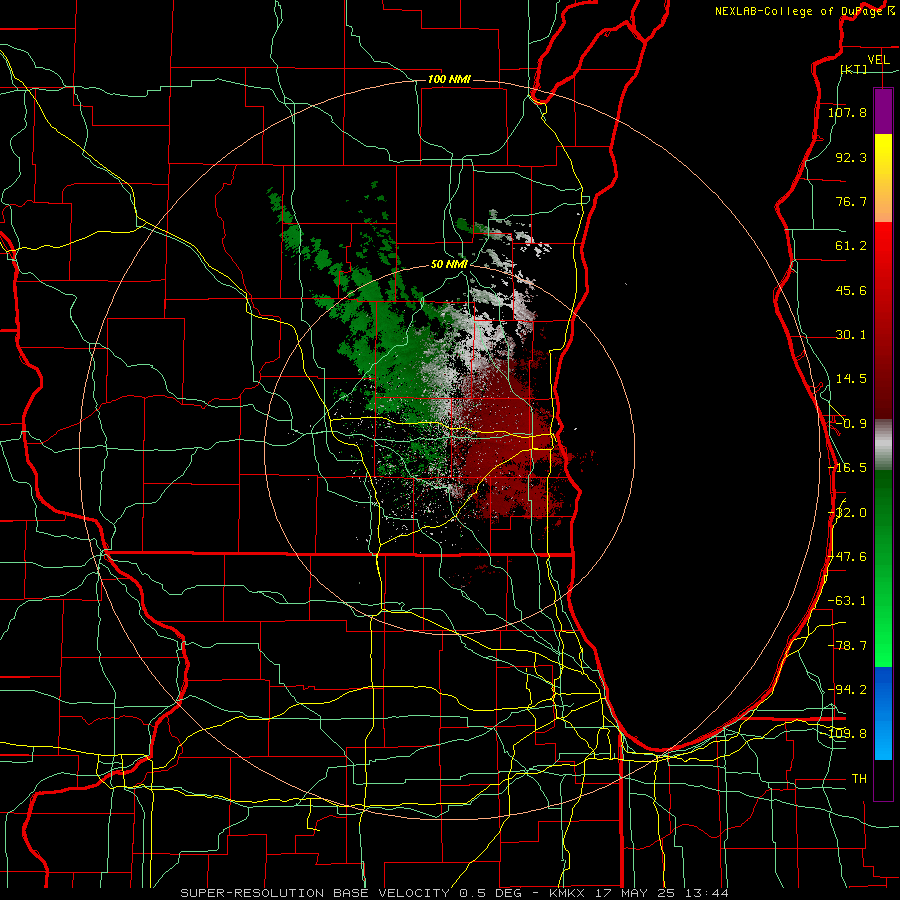The width and height of the screenshot is (900, 900).
Task: Pick the red segment of velocity scale
Action: (x=883, y=320)
